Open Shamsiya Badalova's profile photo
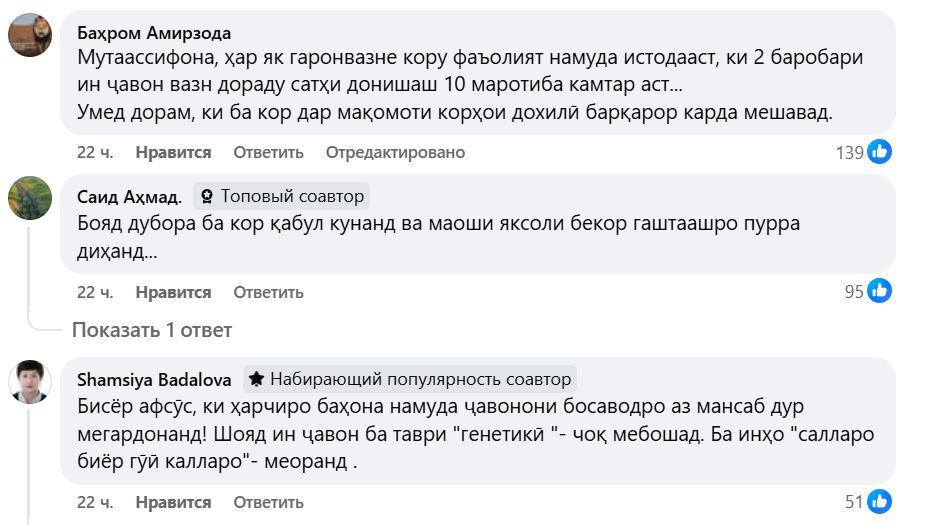 pos(30,381)
